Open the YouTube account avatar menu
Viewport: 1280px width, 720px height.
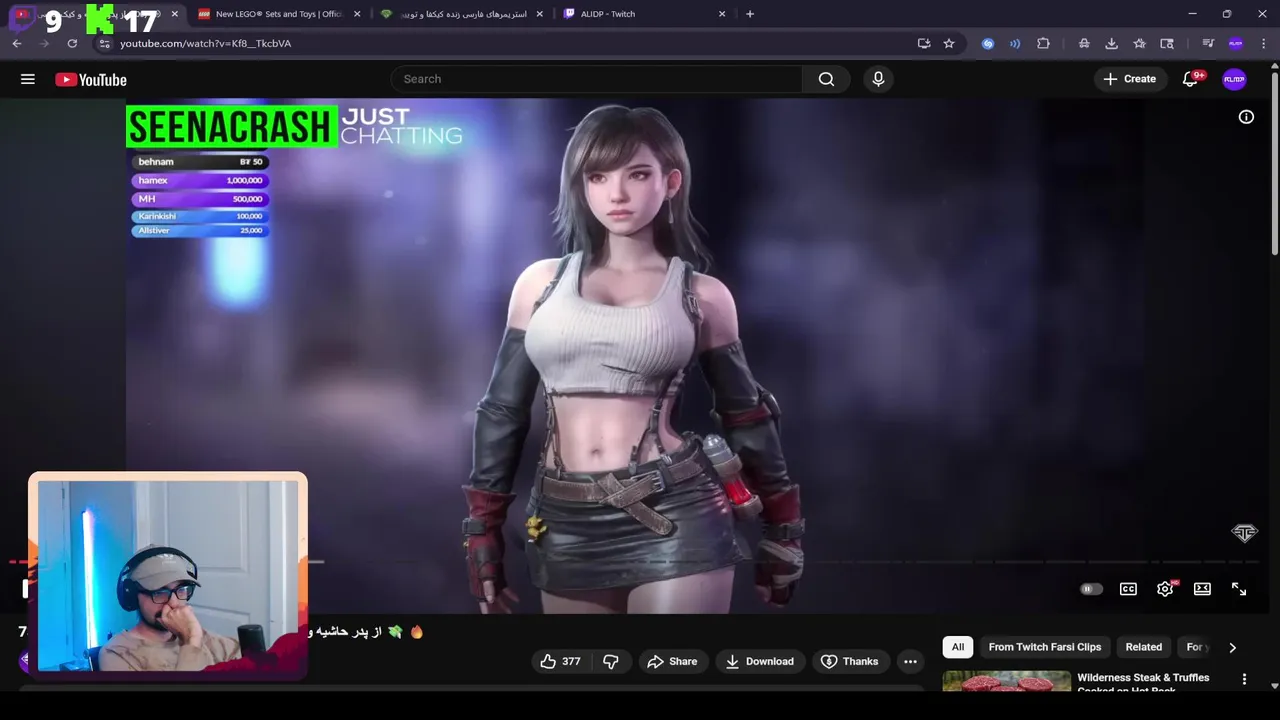coord(1234,79)
